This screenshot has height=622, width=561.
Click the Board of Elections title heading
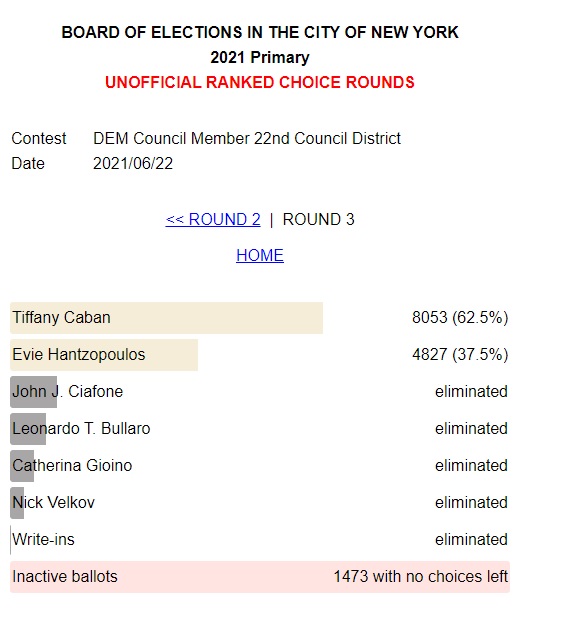tap(260, 32)
